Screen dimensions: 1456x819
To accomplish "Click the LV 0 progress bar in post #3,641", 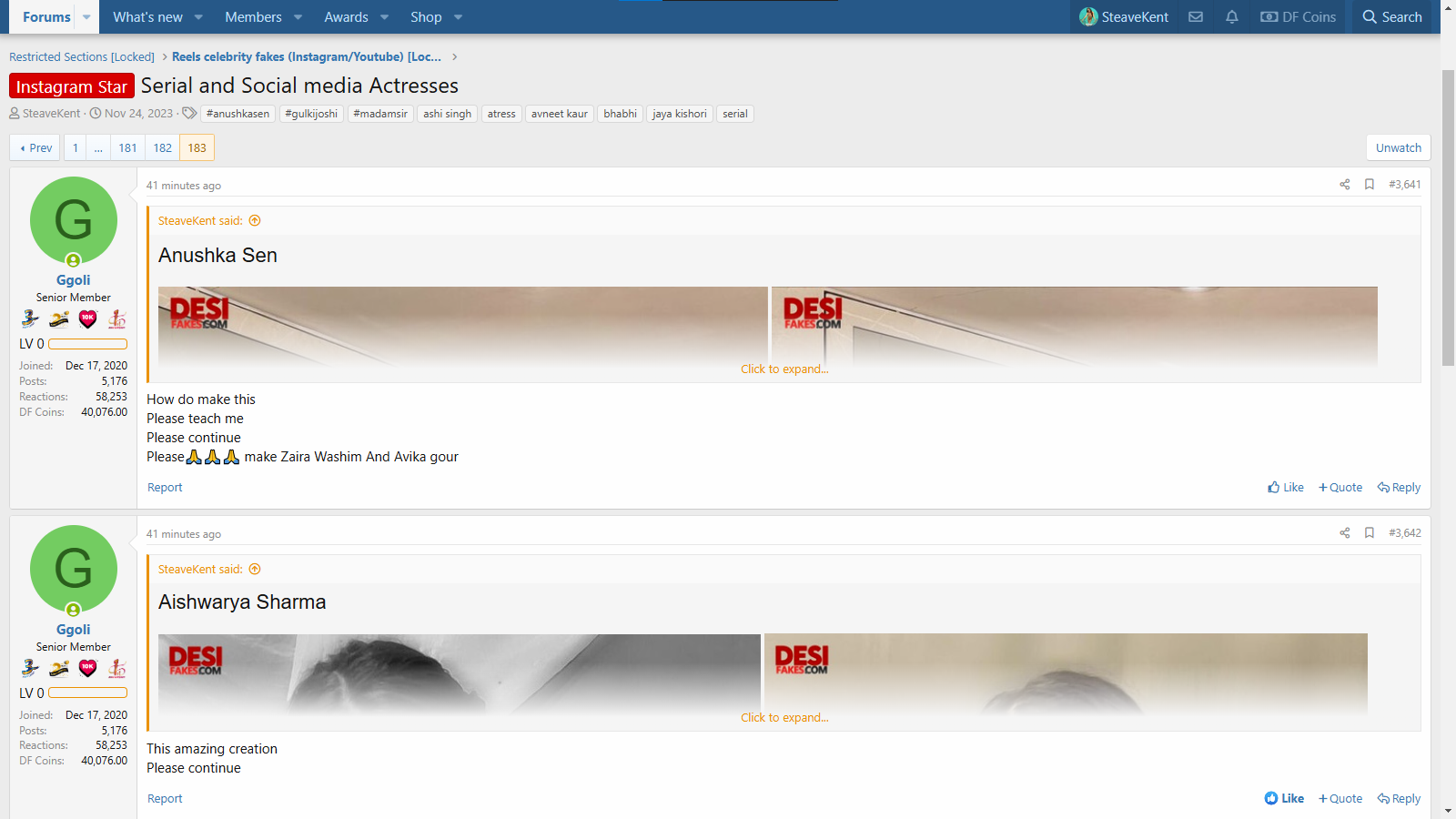I will pos(87,345).
